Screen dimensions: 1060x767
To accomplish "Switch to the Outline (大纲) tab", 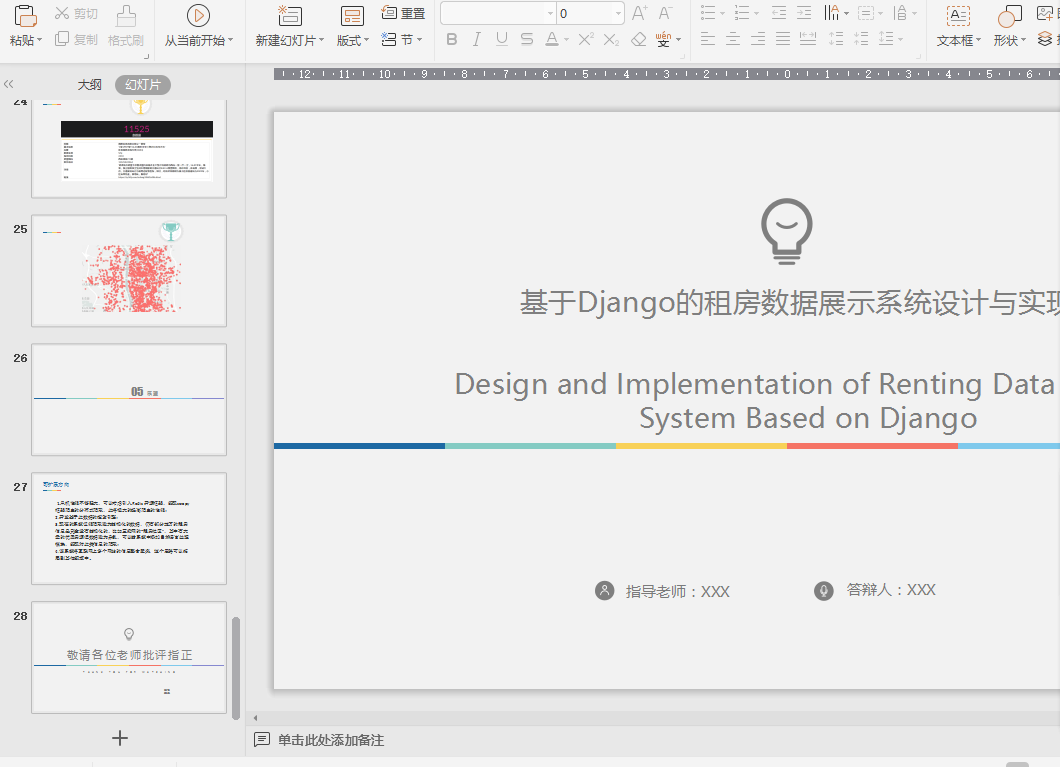I will tap(90, 85).
